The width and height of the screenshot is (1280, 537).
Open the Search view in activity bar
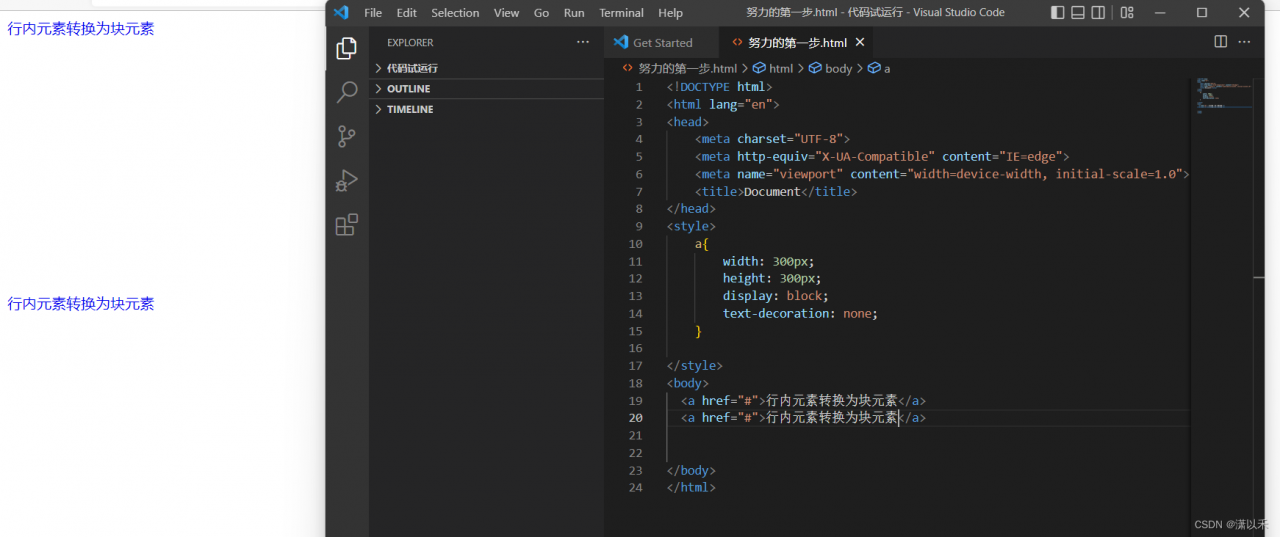click(347, 93)
